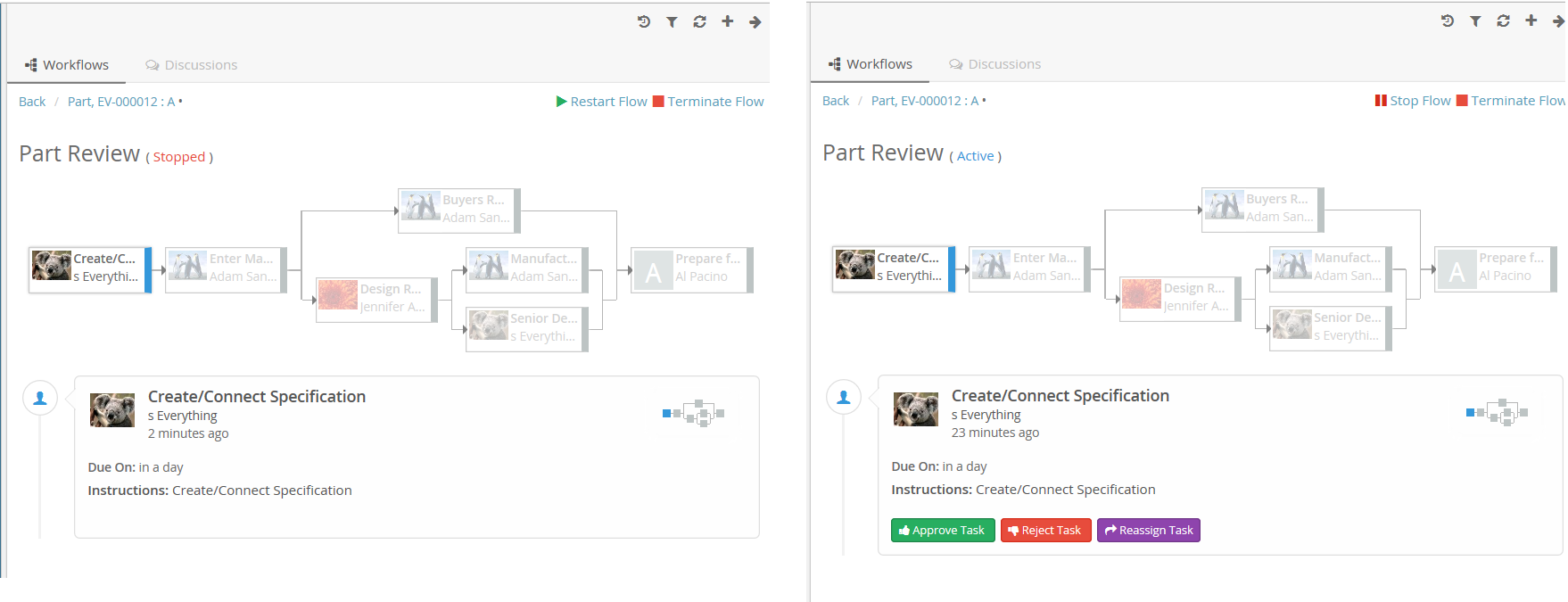Click the filter icon in the Stopped workflow panel
The width and height of the screenshot is (1568, 602).
(672, 22)
